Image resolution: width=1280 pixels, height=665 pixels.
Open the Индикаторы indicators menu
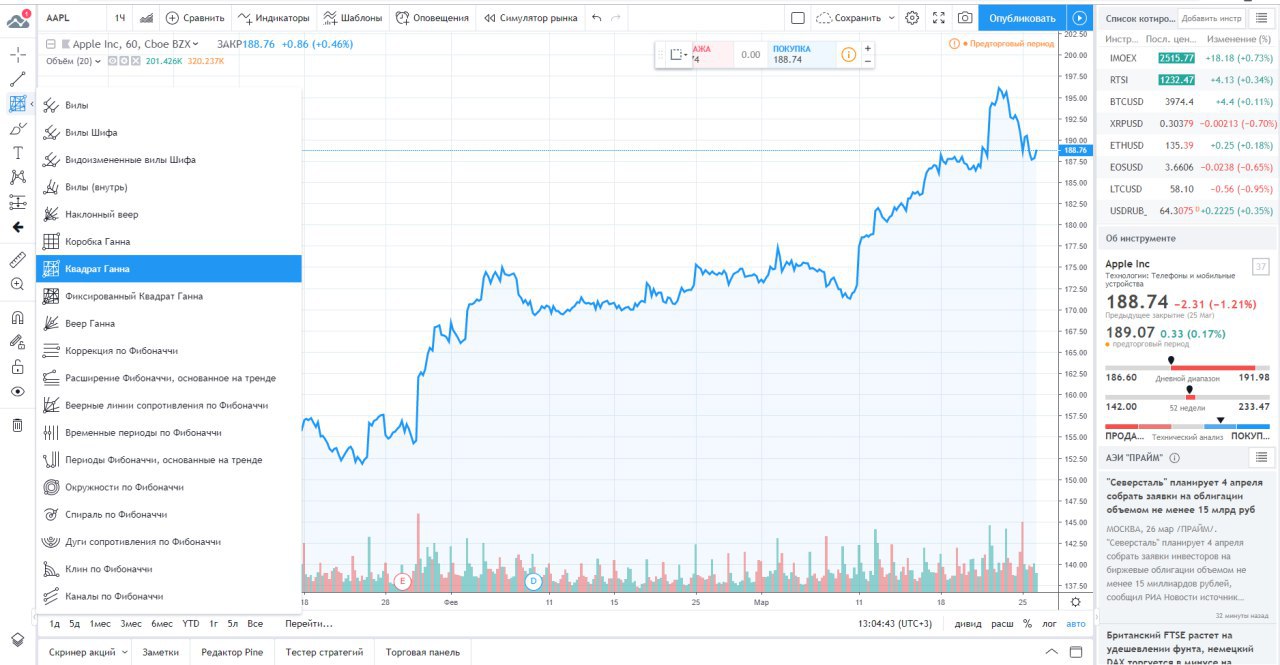(273, 18)
